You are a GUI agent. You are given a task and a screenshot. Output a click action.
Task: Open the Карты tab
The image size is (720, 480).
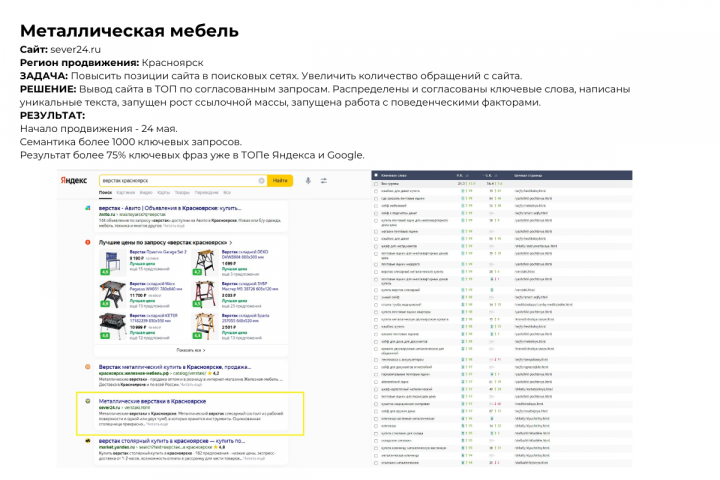tap(163, 192)
